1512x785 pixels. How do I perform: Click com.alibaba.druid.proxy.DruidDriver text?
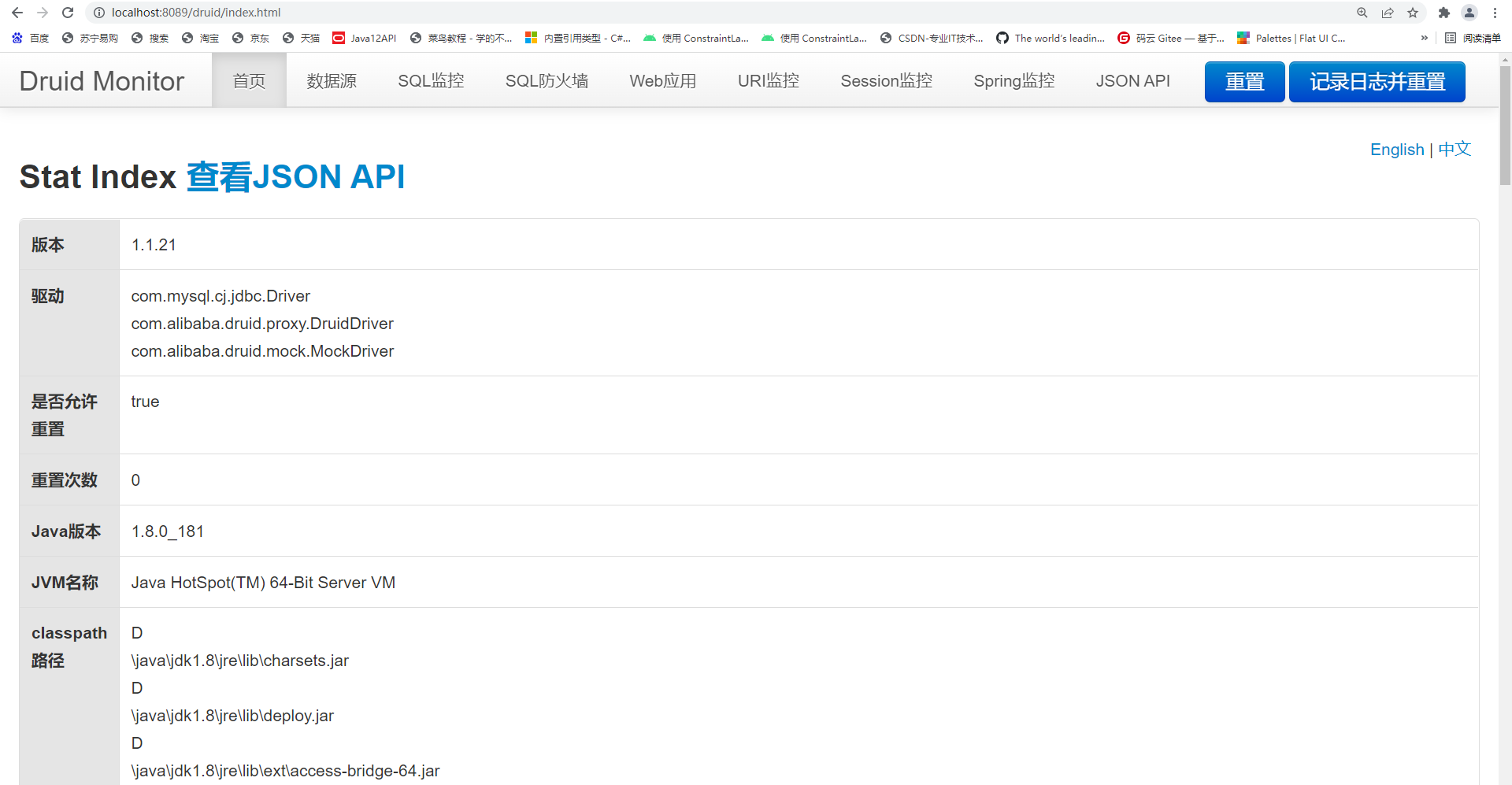(262, 324)
